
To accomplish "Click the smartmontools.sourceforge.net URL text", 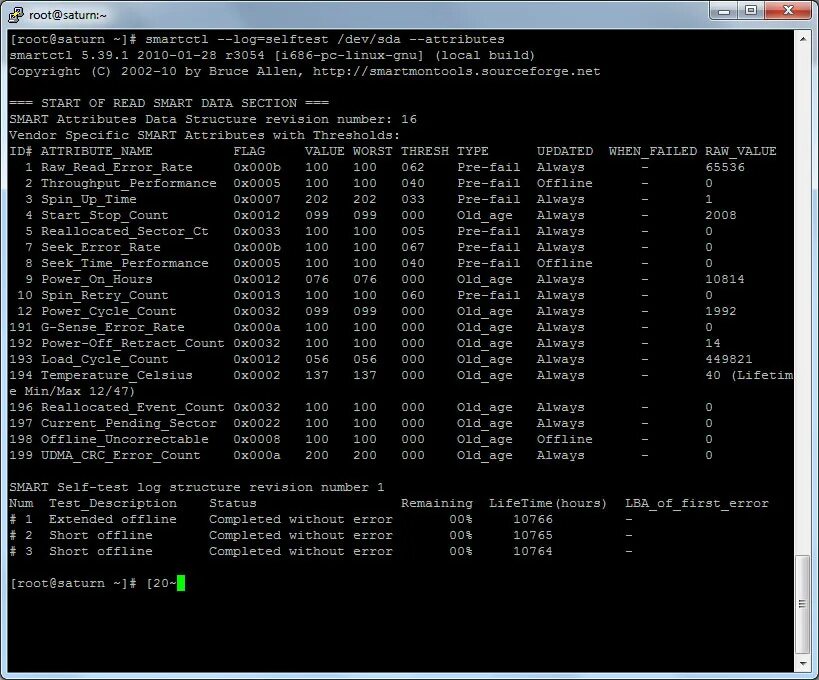I will click(457, 72).
